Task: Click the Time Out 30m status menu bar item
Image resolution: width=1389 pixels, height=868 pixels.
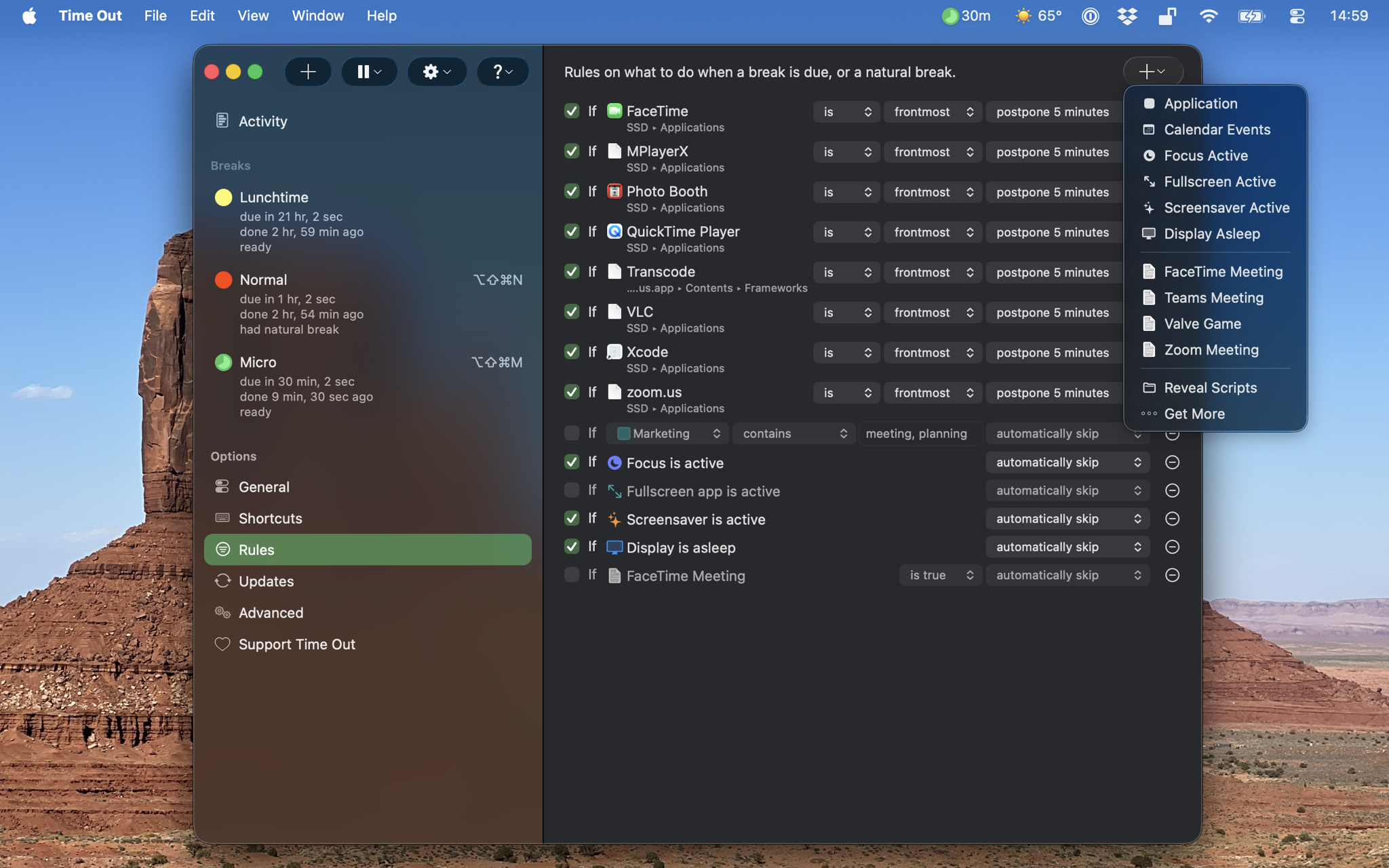Action: [966, 16]
